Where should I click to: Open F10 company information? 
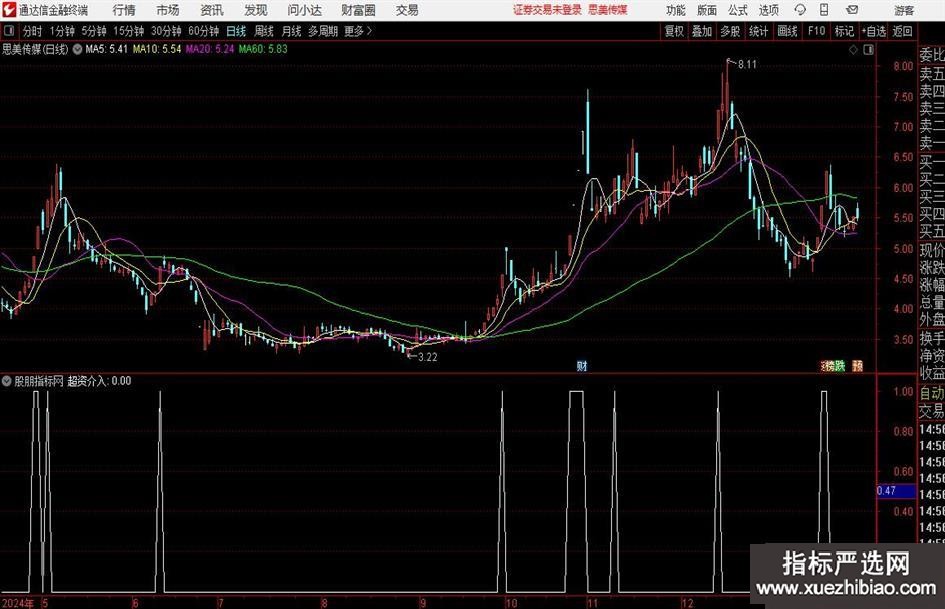[817, 31]
